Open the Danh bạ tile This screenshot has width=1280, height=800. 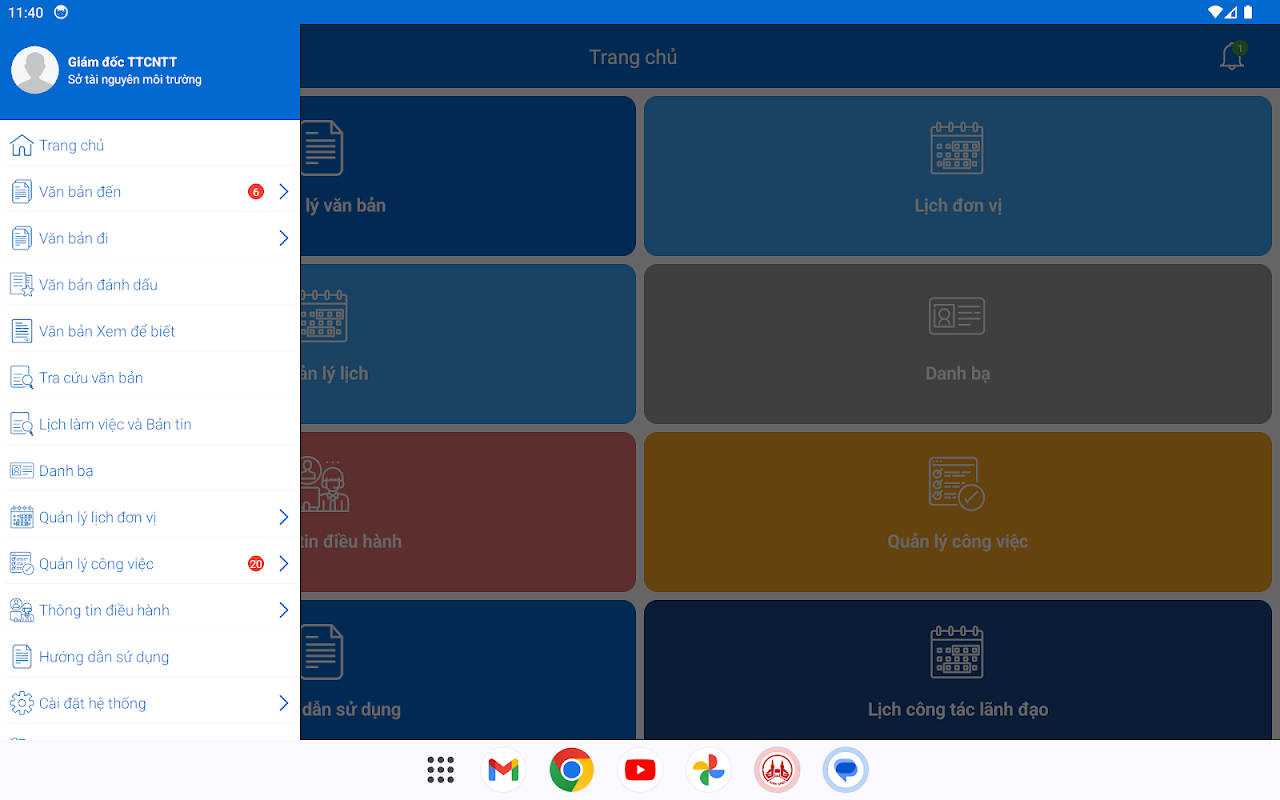957,344
